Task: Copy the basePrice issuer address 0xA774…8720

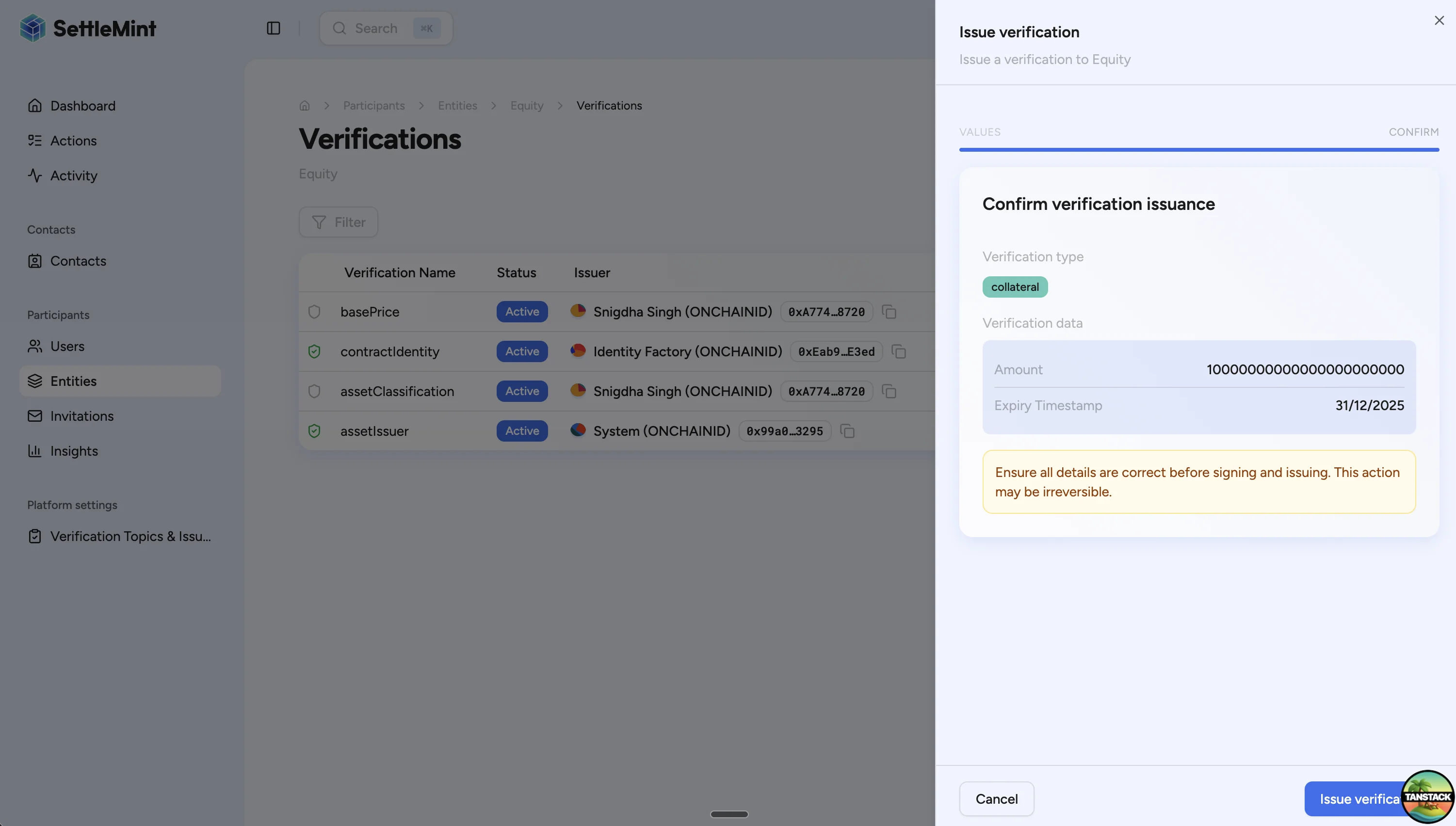Action: (889, 312)
